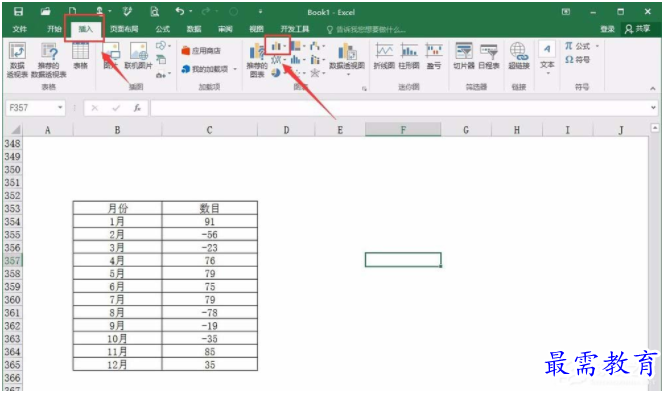The height and width of the screenshot is (395, 666).
Task: Click the Name Box showing F357
Action: click(31, 108)
